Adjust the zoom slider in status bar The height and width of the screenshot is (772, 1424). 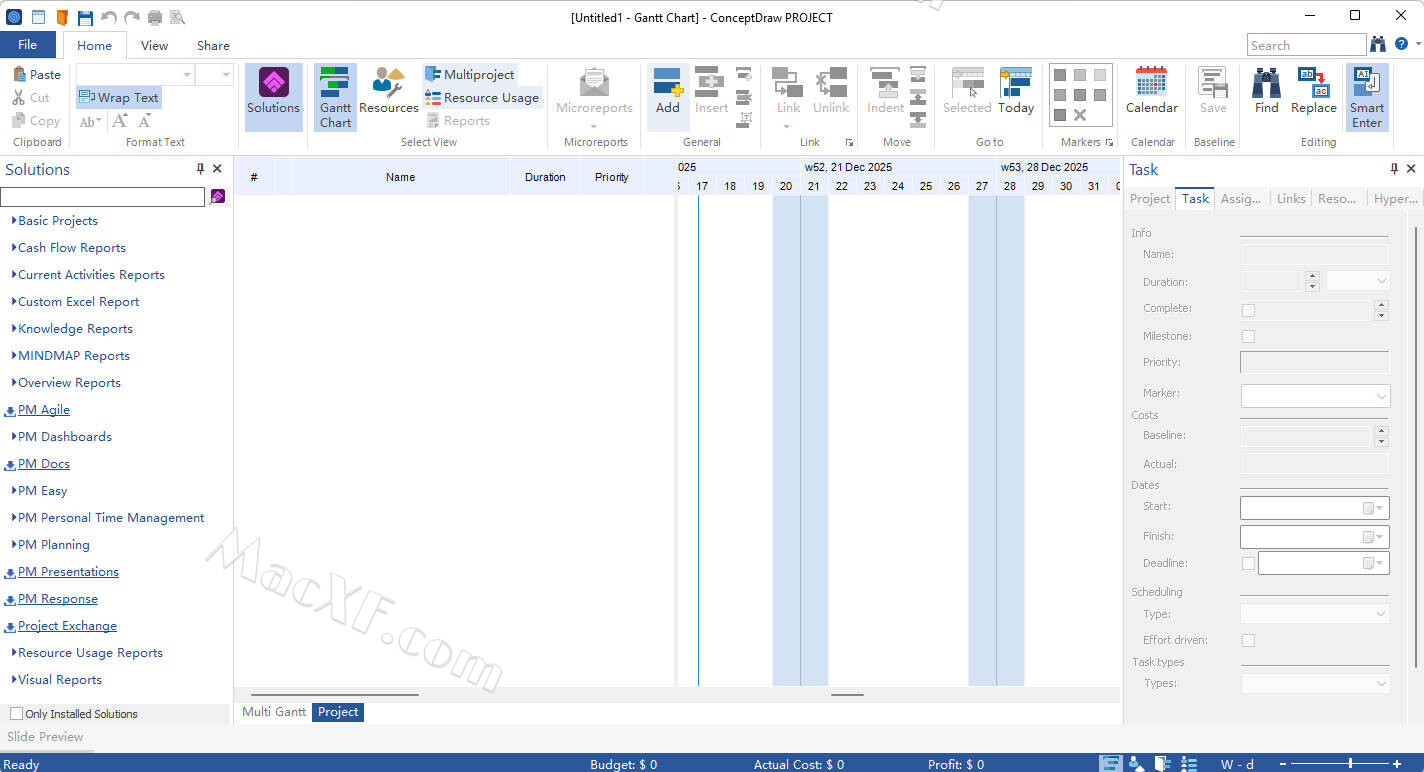pyautogui.click(x=1349, y=764)
